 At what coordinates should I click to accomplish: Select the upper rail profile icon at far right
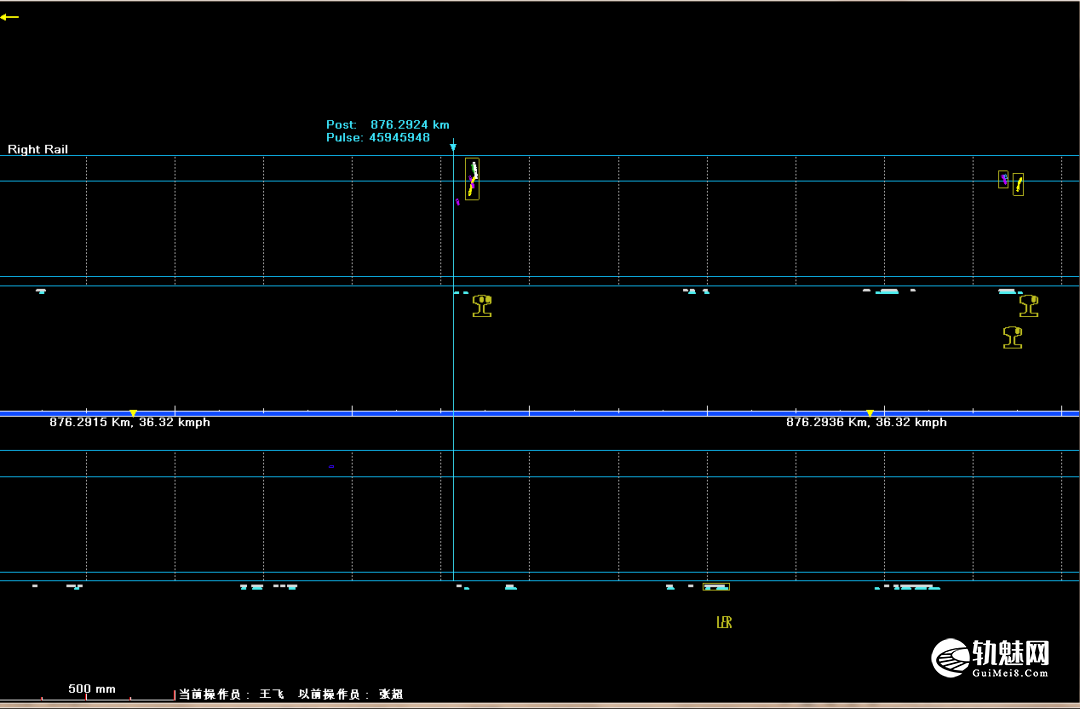coord(1029,306)
